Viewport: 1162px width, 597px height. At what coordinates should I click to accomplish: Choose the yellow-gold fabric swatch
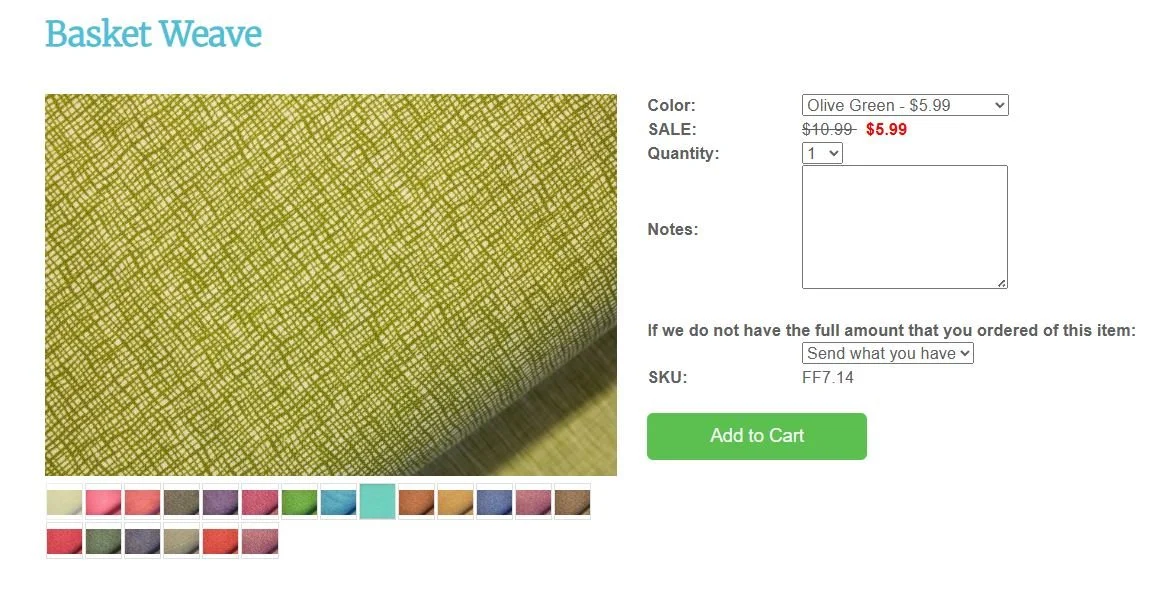pos(456,501)
